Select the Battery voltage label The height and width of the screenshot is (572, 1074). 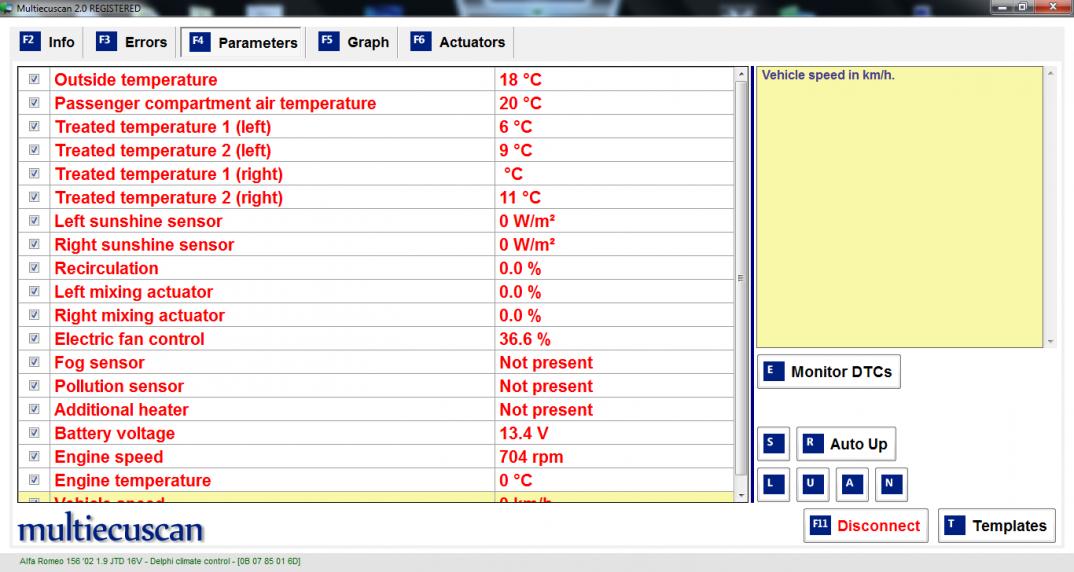click(114, 433)
